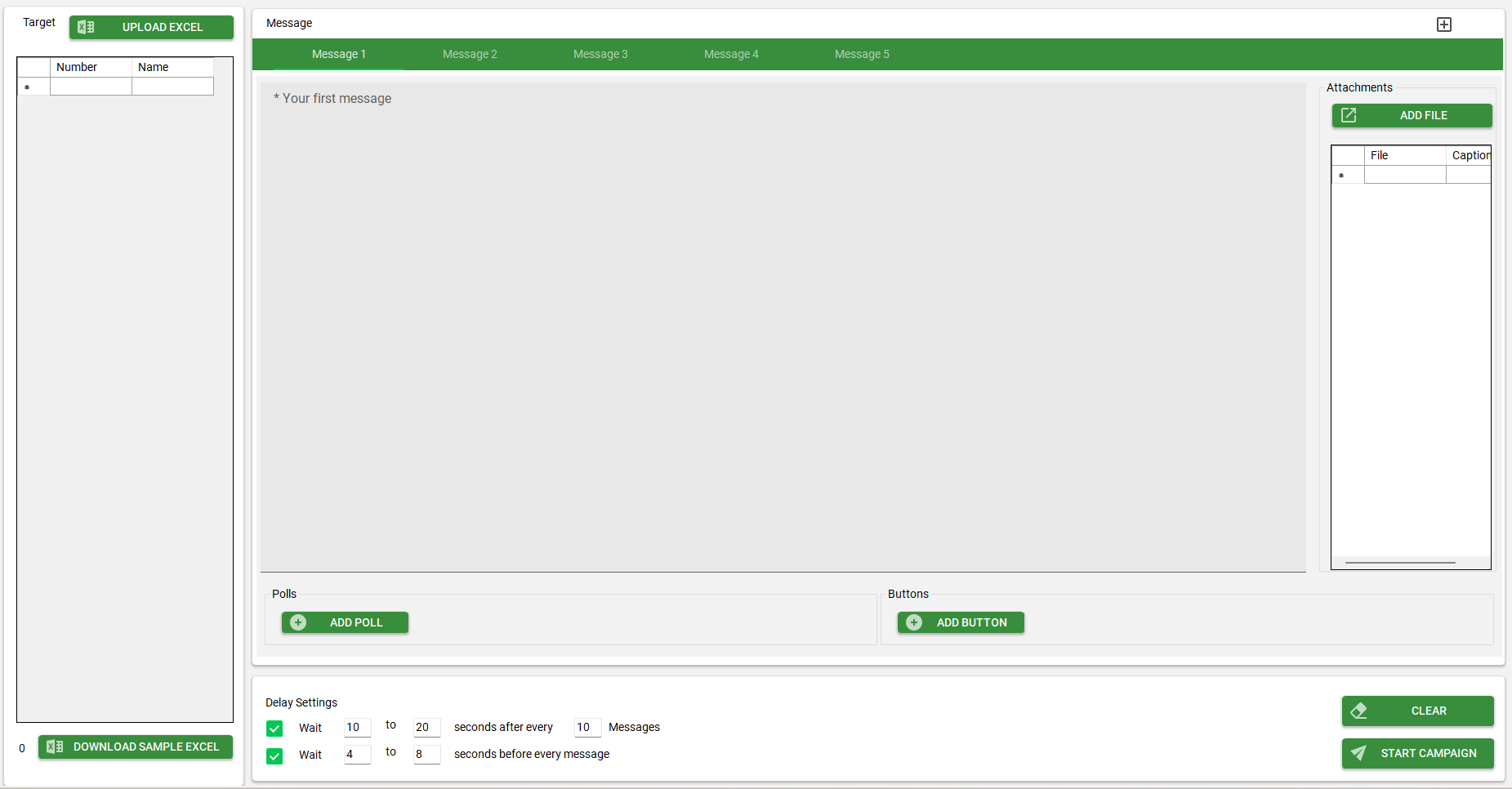Select the empty Number cell in target table
Viewport: 1512px width, 789px height.
click(x=91, y=87)
